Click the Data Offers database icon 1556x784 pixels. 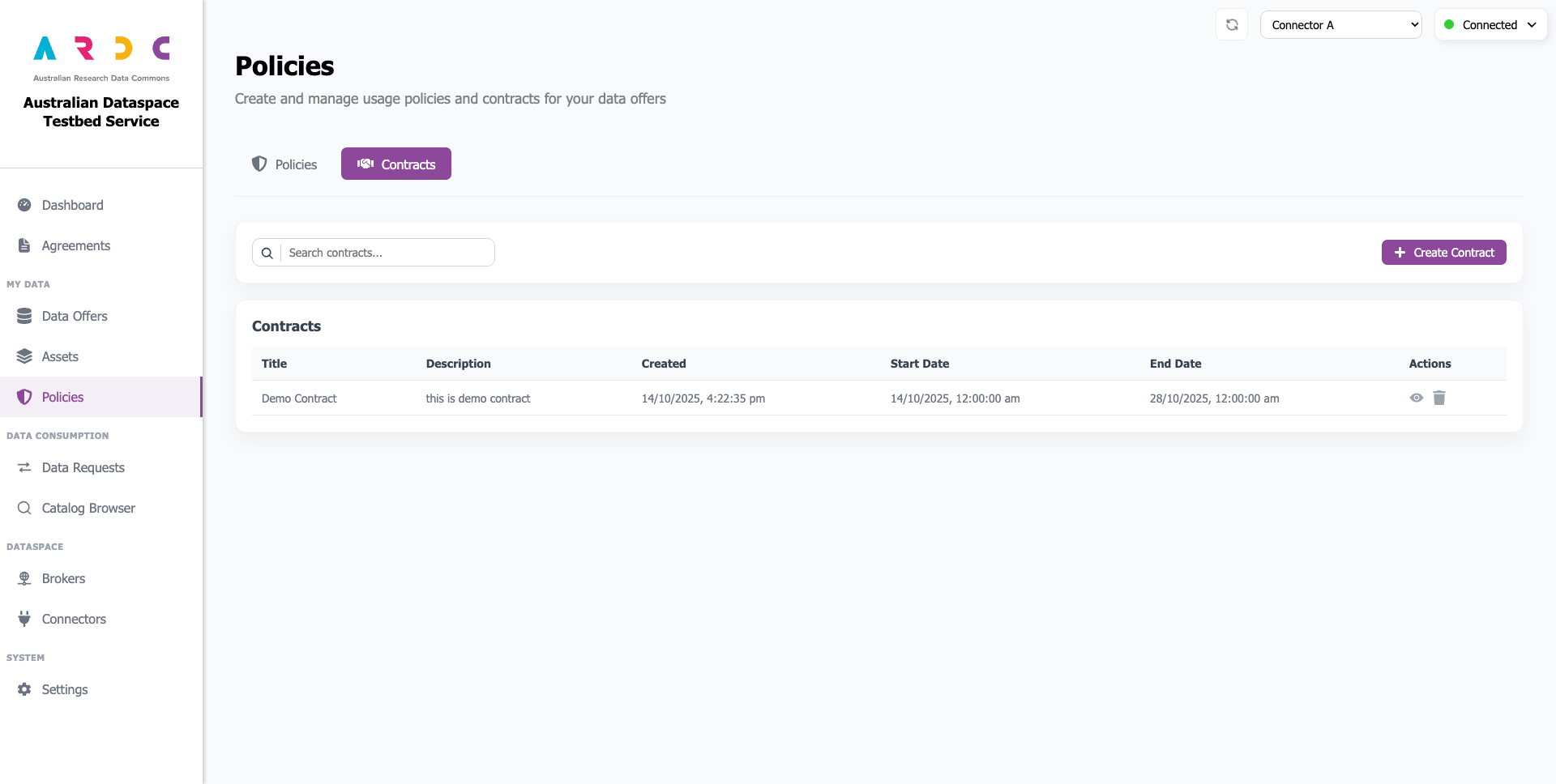coord(24,316)
